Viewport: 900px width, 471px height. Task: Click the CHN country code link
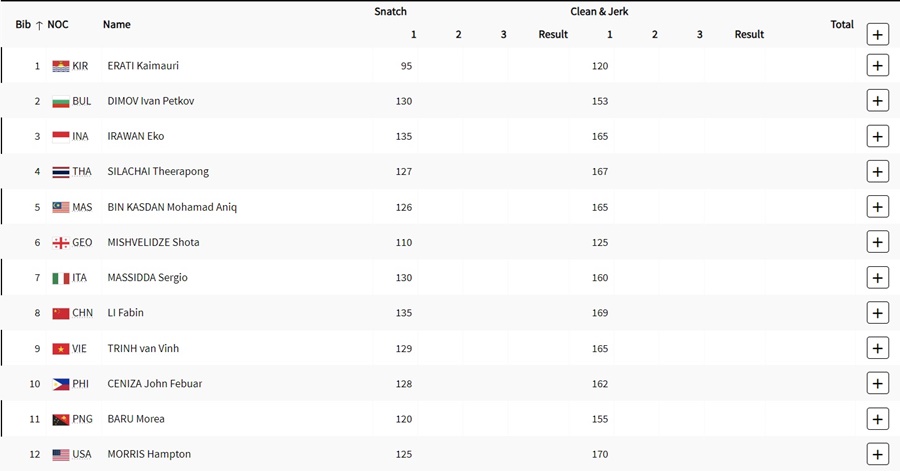point(83,313)
